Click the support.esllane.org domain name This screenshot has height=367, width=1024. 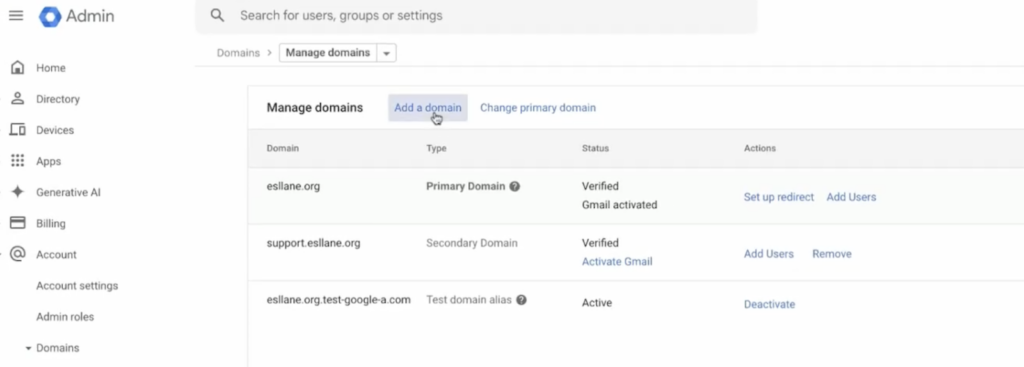pyautogui.click(x=313, y=243)
